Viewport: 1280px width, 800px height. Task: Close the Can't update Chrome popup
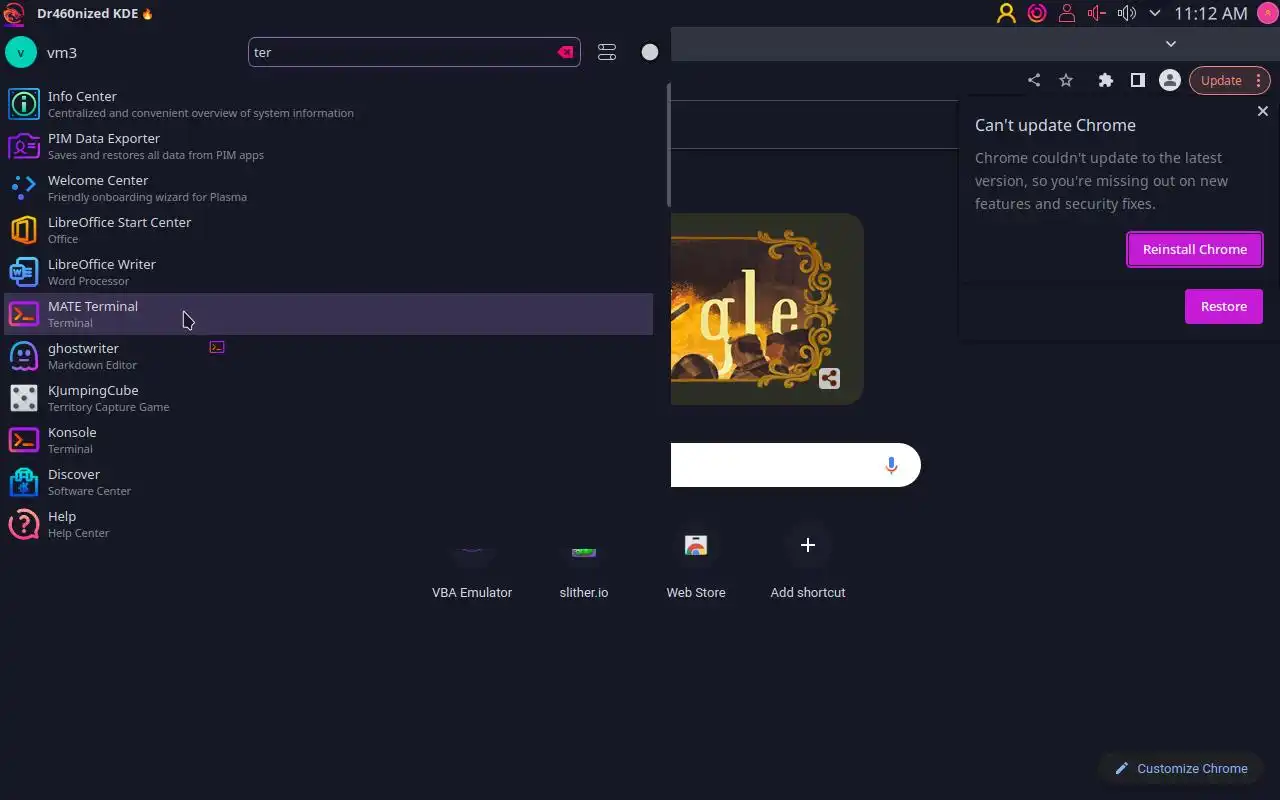tap(1262, 111)
